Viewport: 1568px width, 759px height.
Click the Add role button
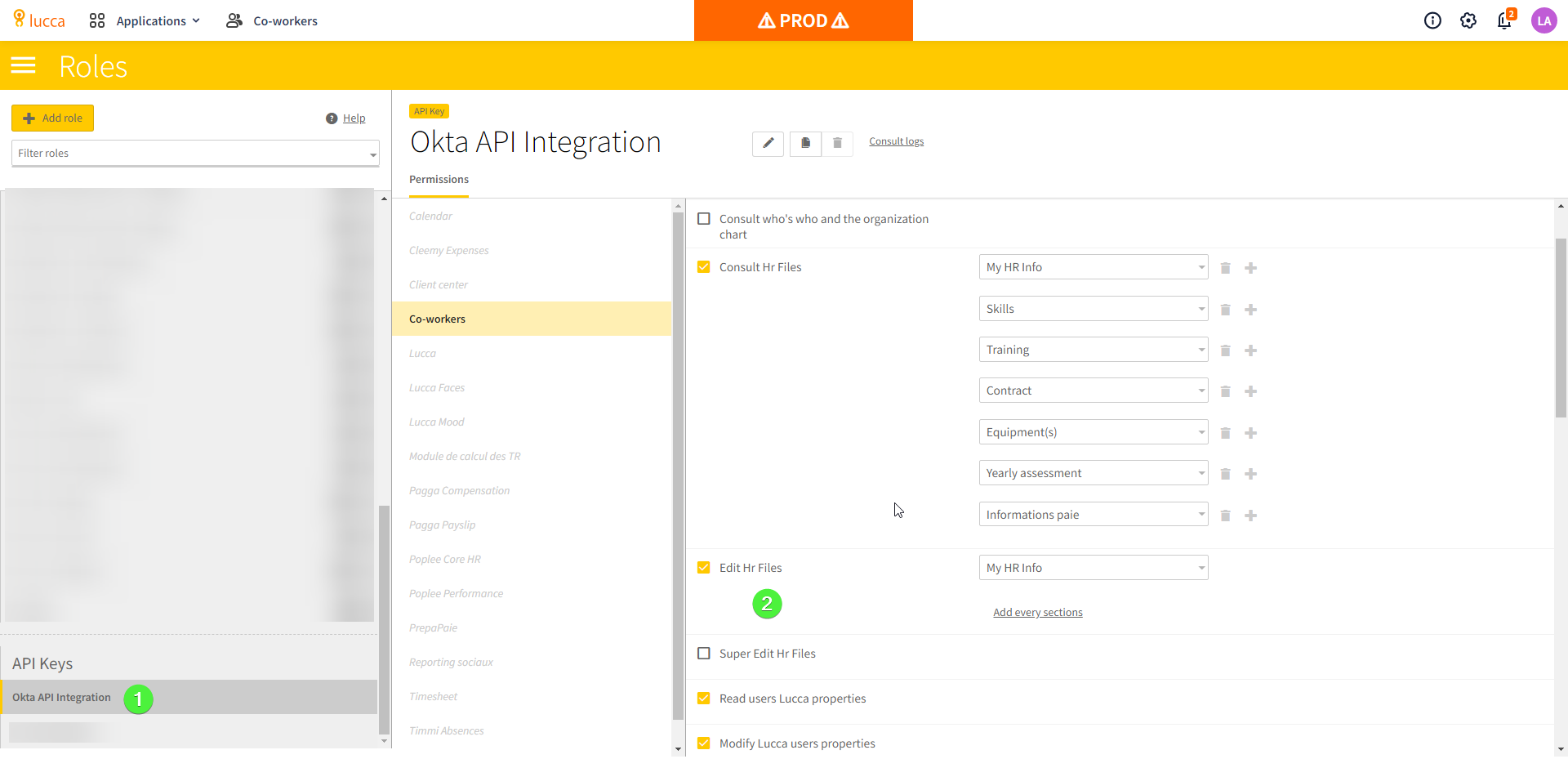pos(52,118)
